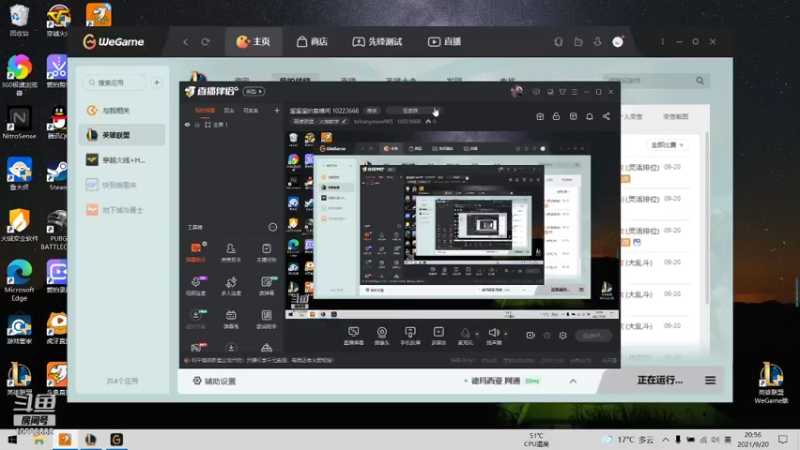
Task: Open the 全部比赛 filter dropdown
Action: point(667,145)
